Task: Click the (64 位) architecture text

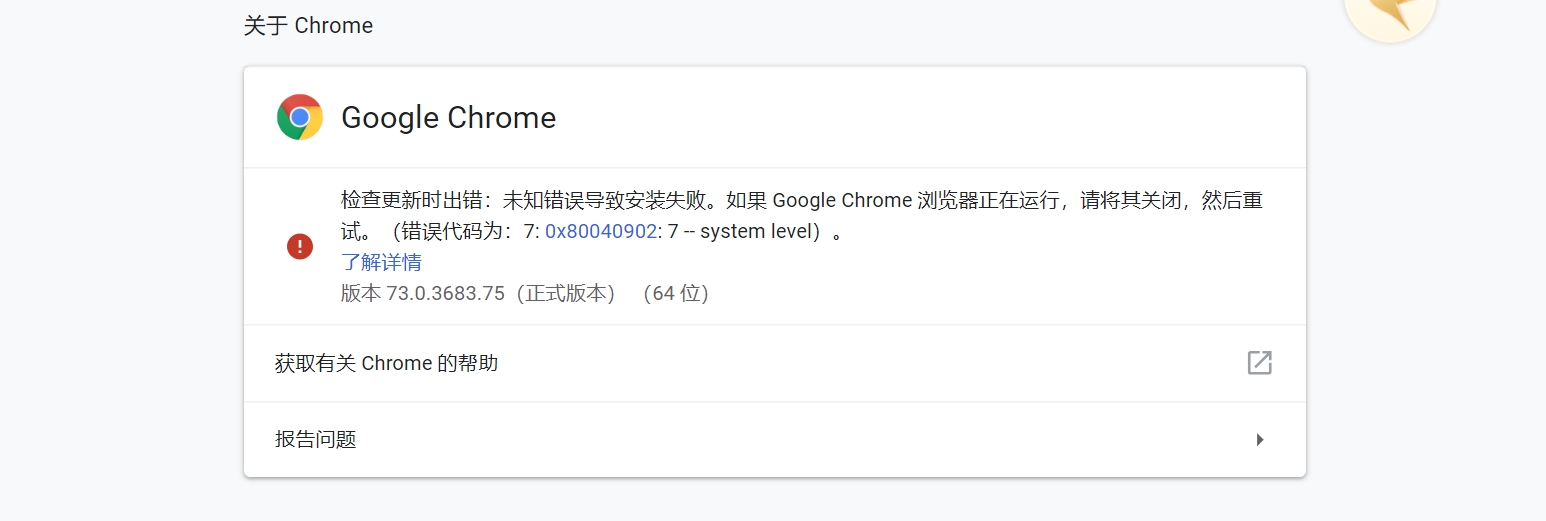Action: (676, 294)
